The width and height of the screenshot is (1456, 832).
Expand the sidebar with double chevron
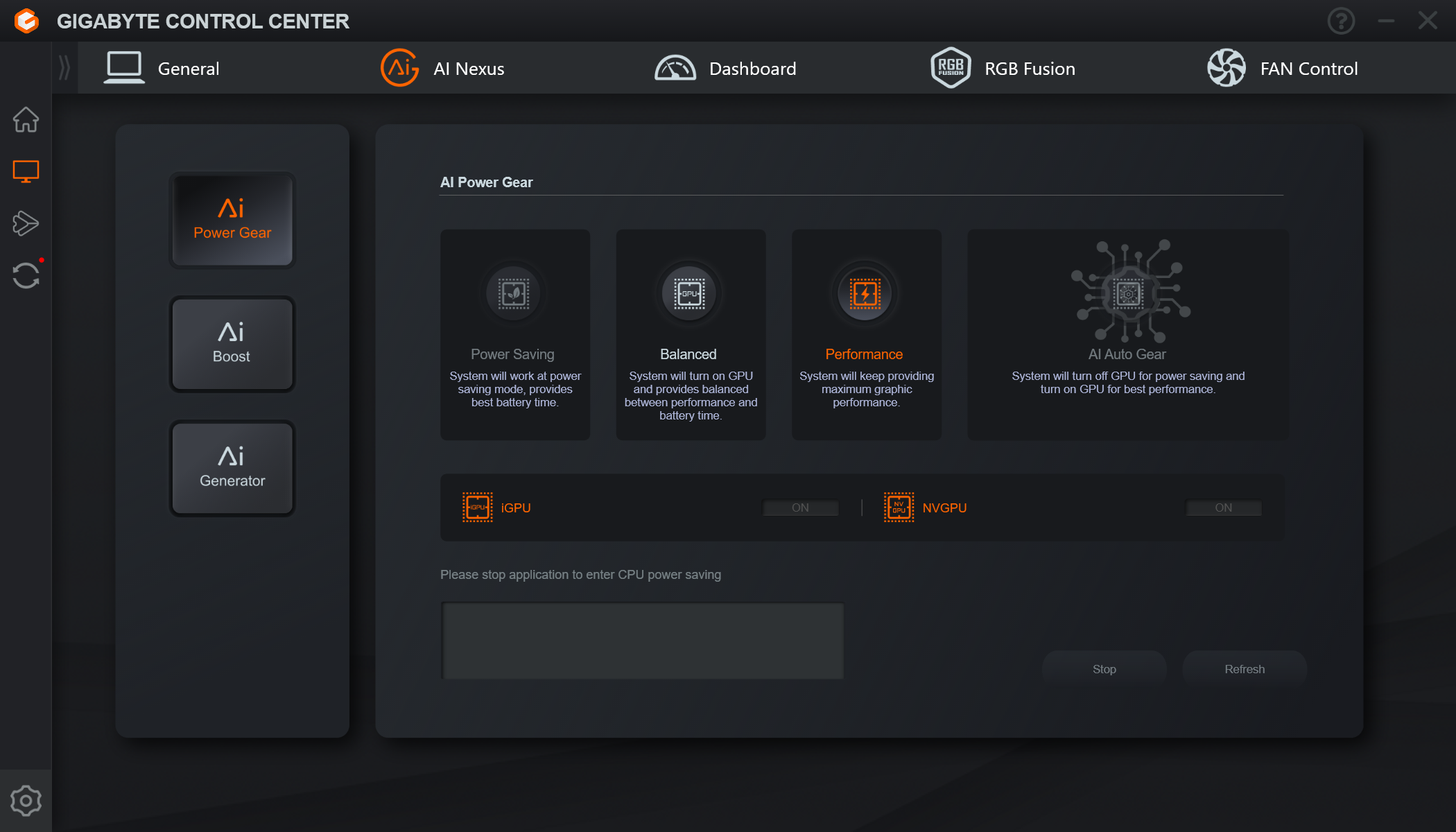(64, 68)
